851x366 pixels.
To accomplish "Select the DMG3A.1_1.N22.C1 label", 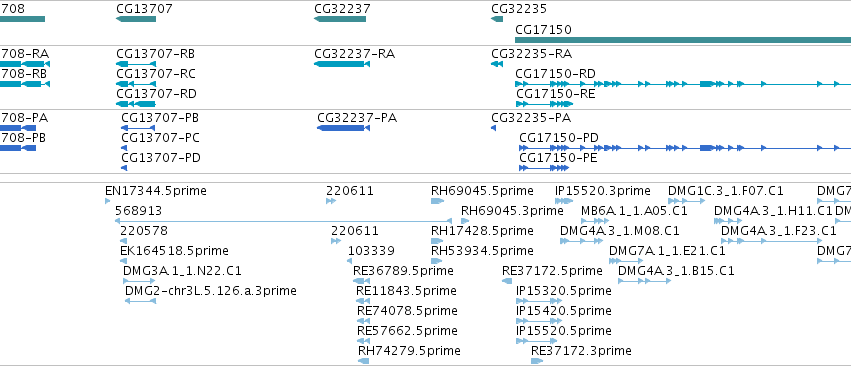I will click(x=182, y=271).
